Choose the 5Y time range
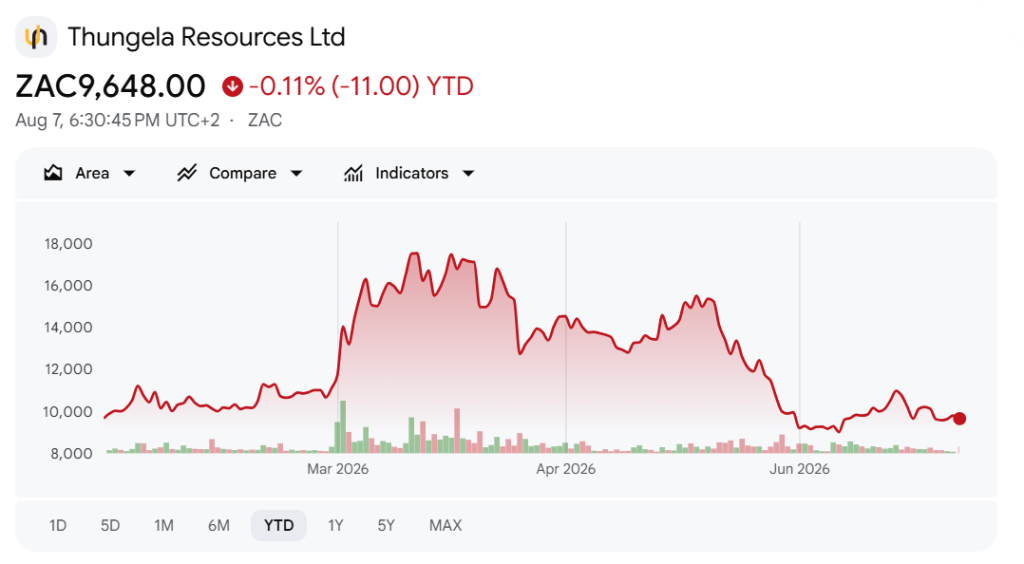This screenshot has width=1024, height=564. [386, 525]
